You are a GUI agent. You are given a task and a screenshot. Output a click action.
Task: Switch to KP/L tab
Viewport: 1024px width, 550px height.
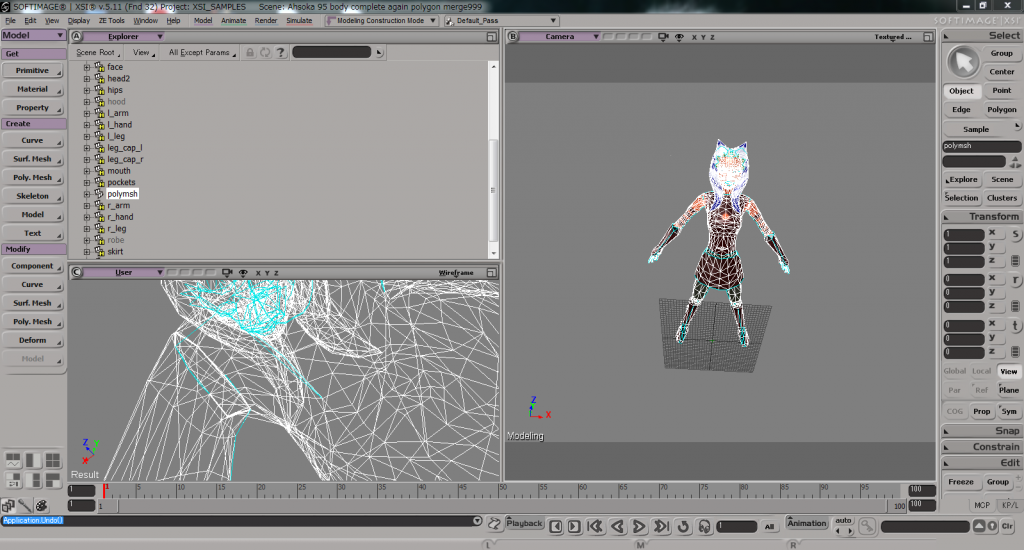pos(1010,505)
